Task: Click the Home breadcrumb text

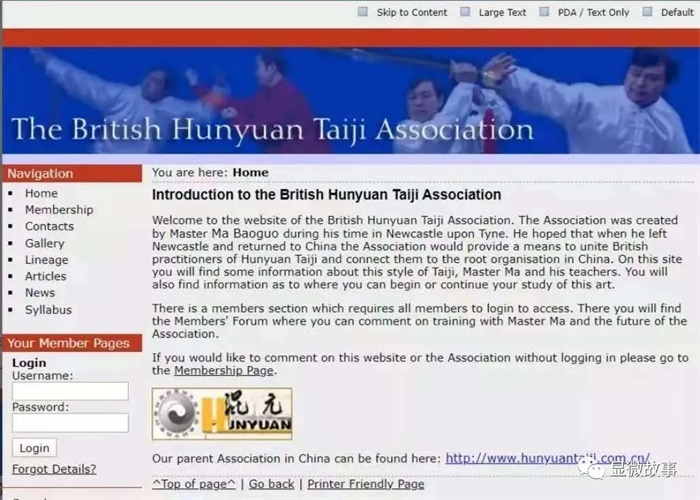Action: click(250, 172)
